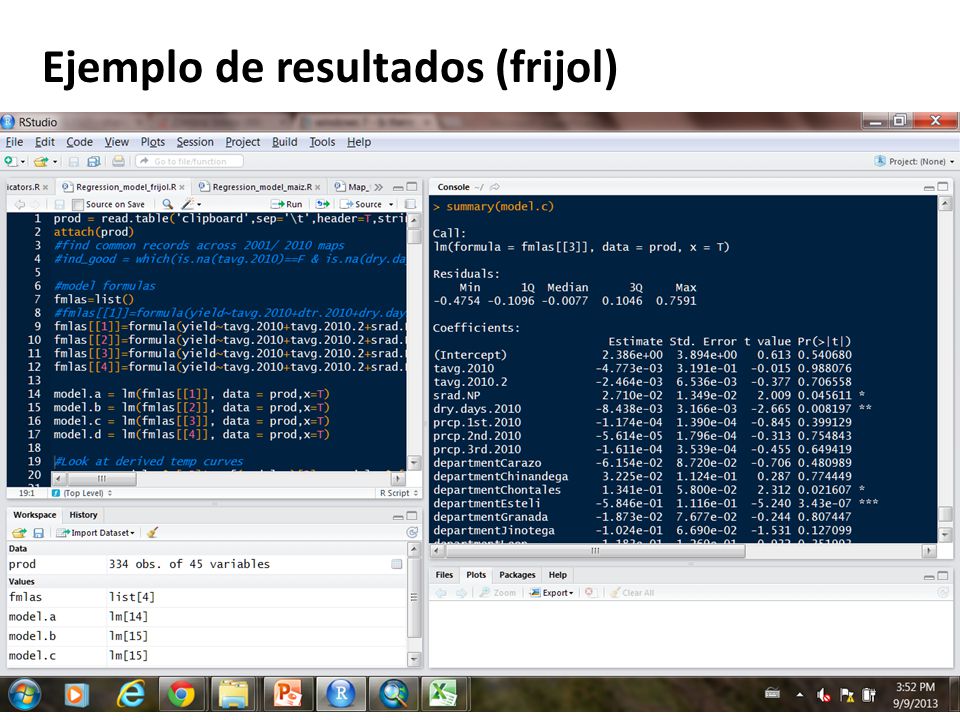Select the fmlas workspace entry
960x720 pixels.
pos(205,597)
